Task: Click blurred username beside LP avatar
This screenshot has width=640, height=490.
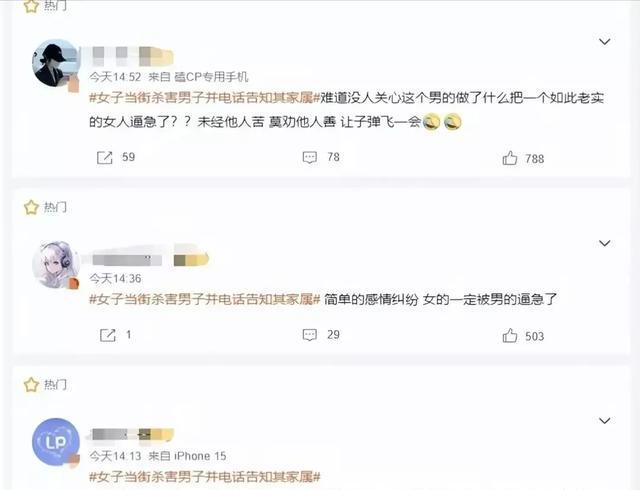Action: 131,434
